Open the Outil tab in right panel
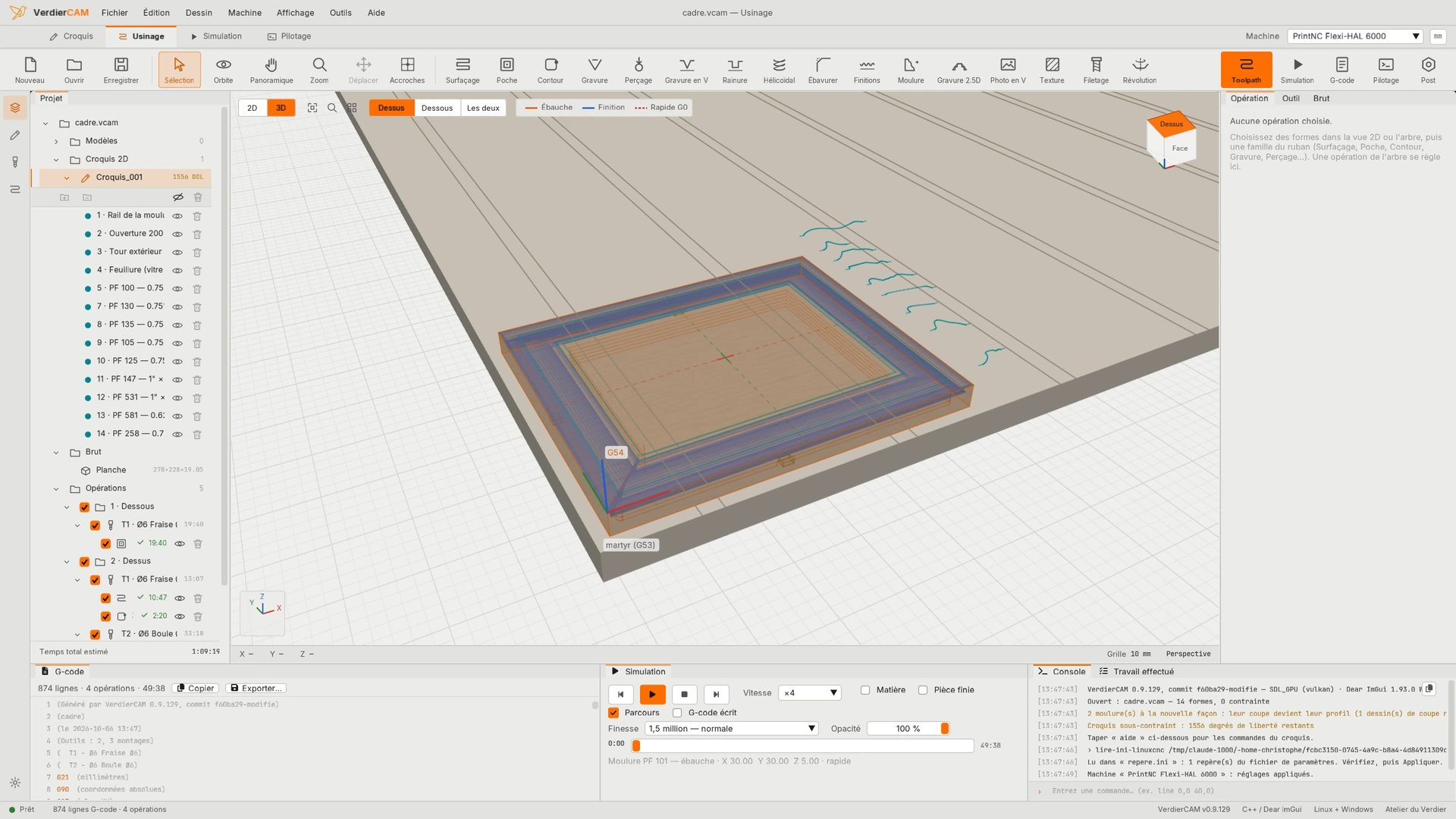 (1291, 99)
